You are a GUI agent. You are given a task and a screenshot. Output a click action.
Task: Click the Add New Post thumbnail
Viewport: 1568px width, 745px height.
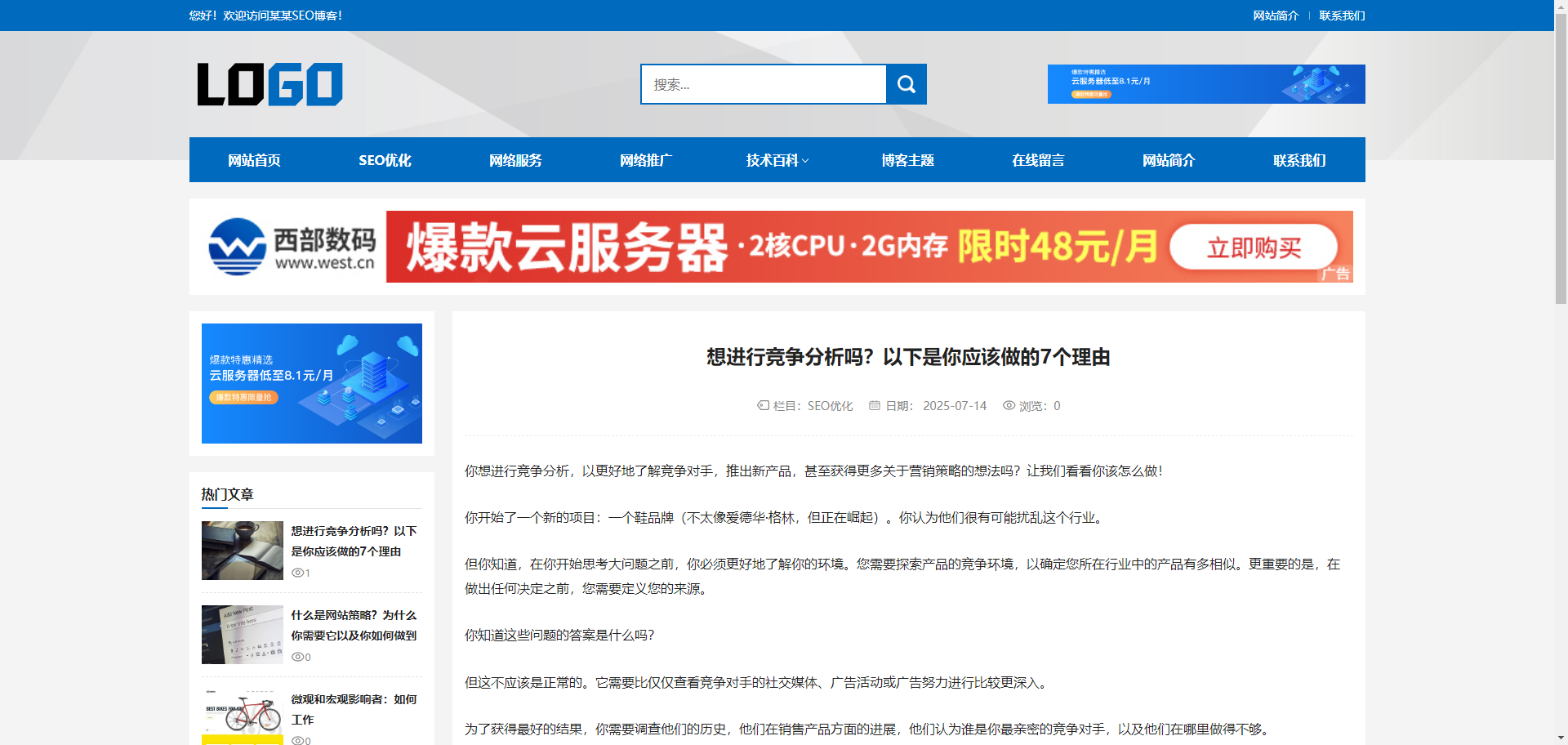(x=243, y=635)
